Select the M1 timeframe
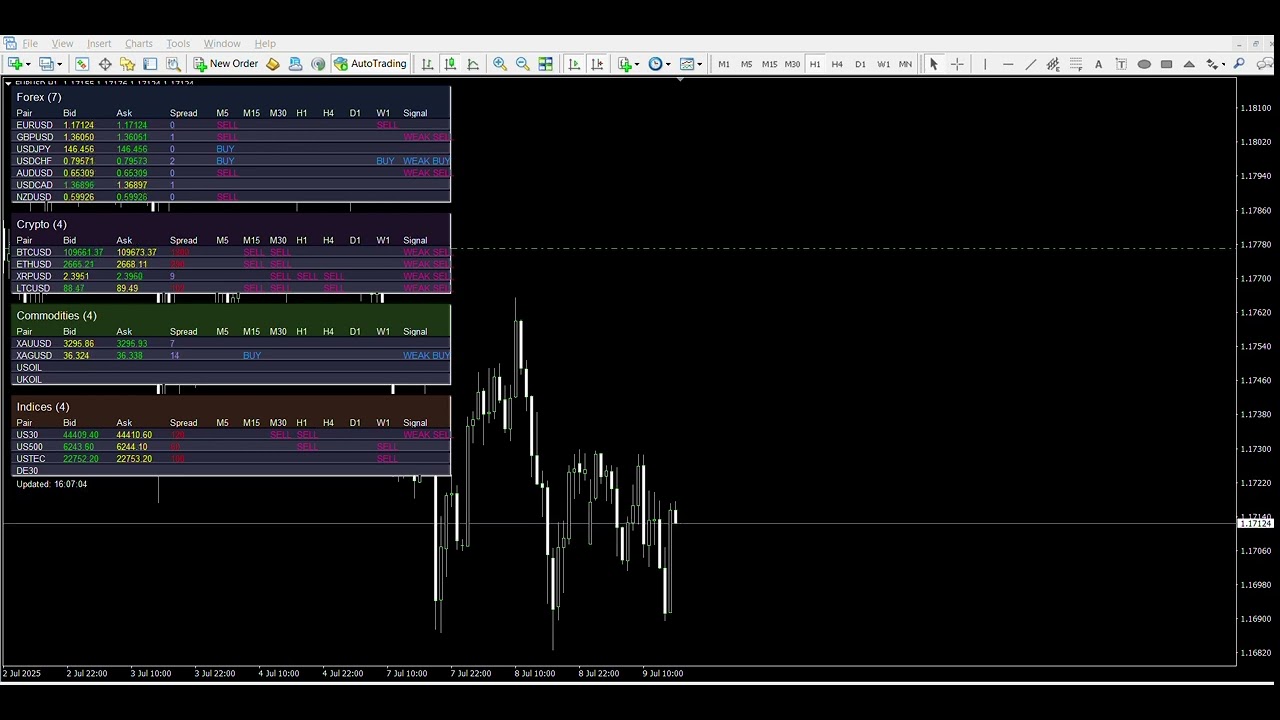 point(724,64)
